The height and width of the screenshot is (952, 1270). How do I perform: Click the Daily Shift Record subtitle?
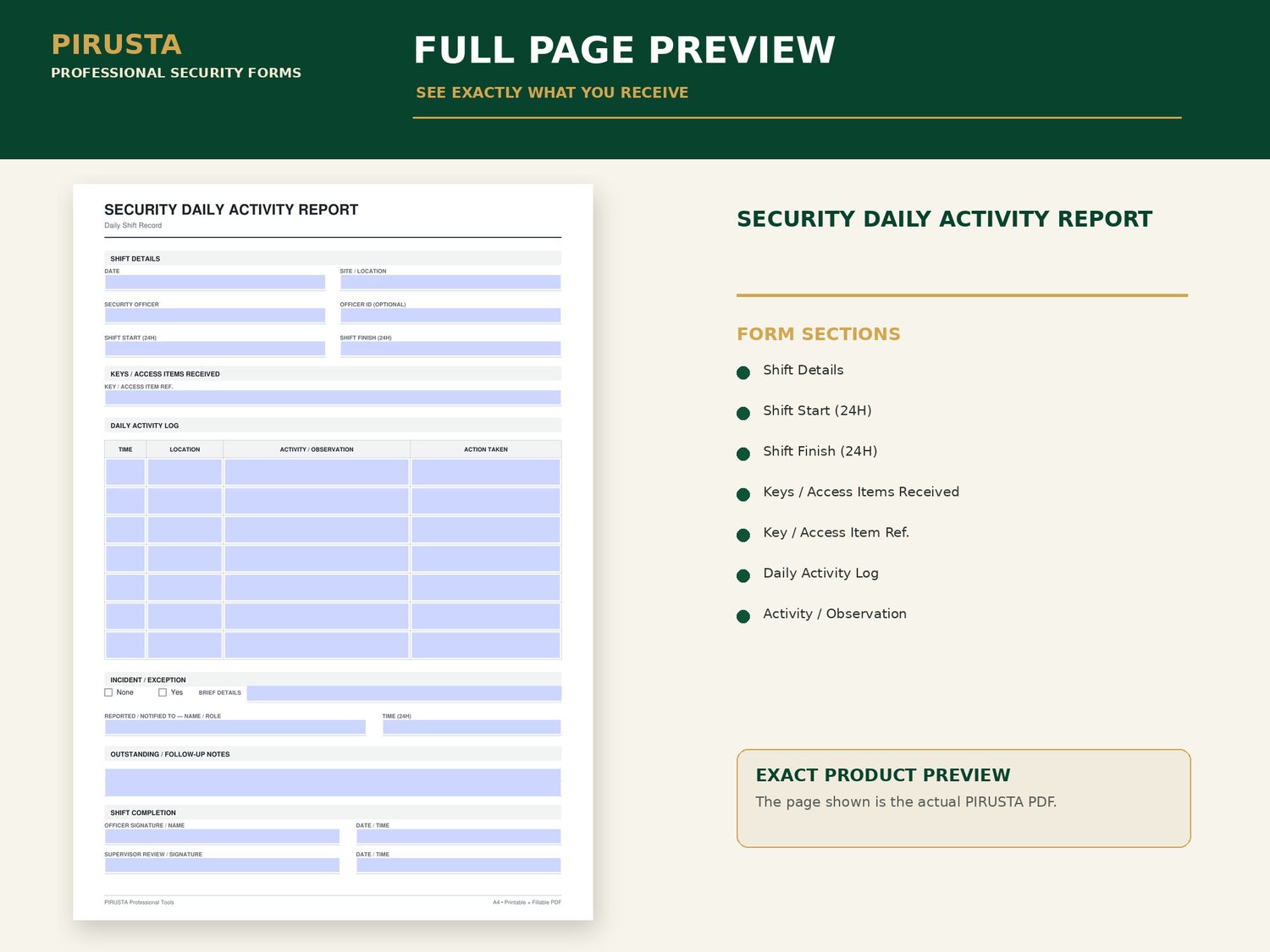[133, 226]
